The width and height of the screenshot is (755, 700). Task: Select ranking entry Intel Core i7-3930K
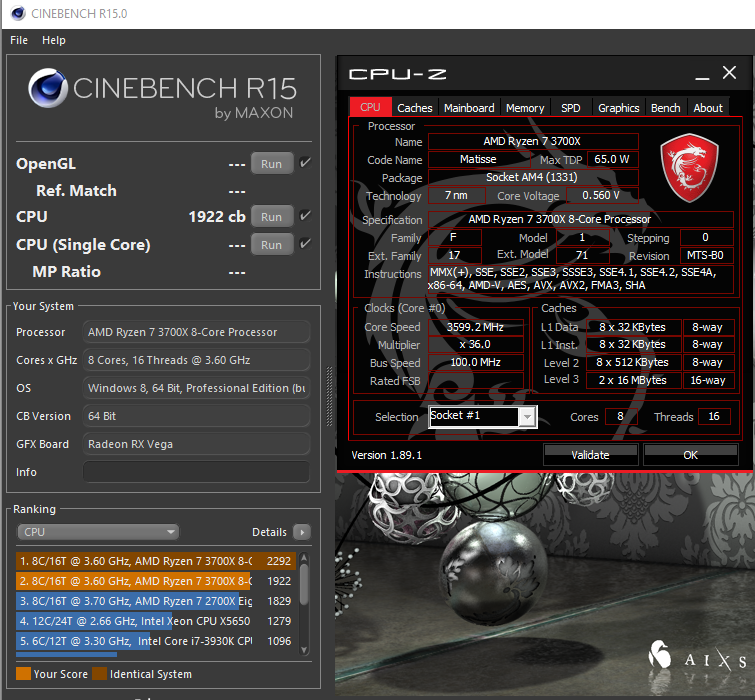[x=156, y=641]
